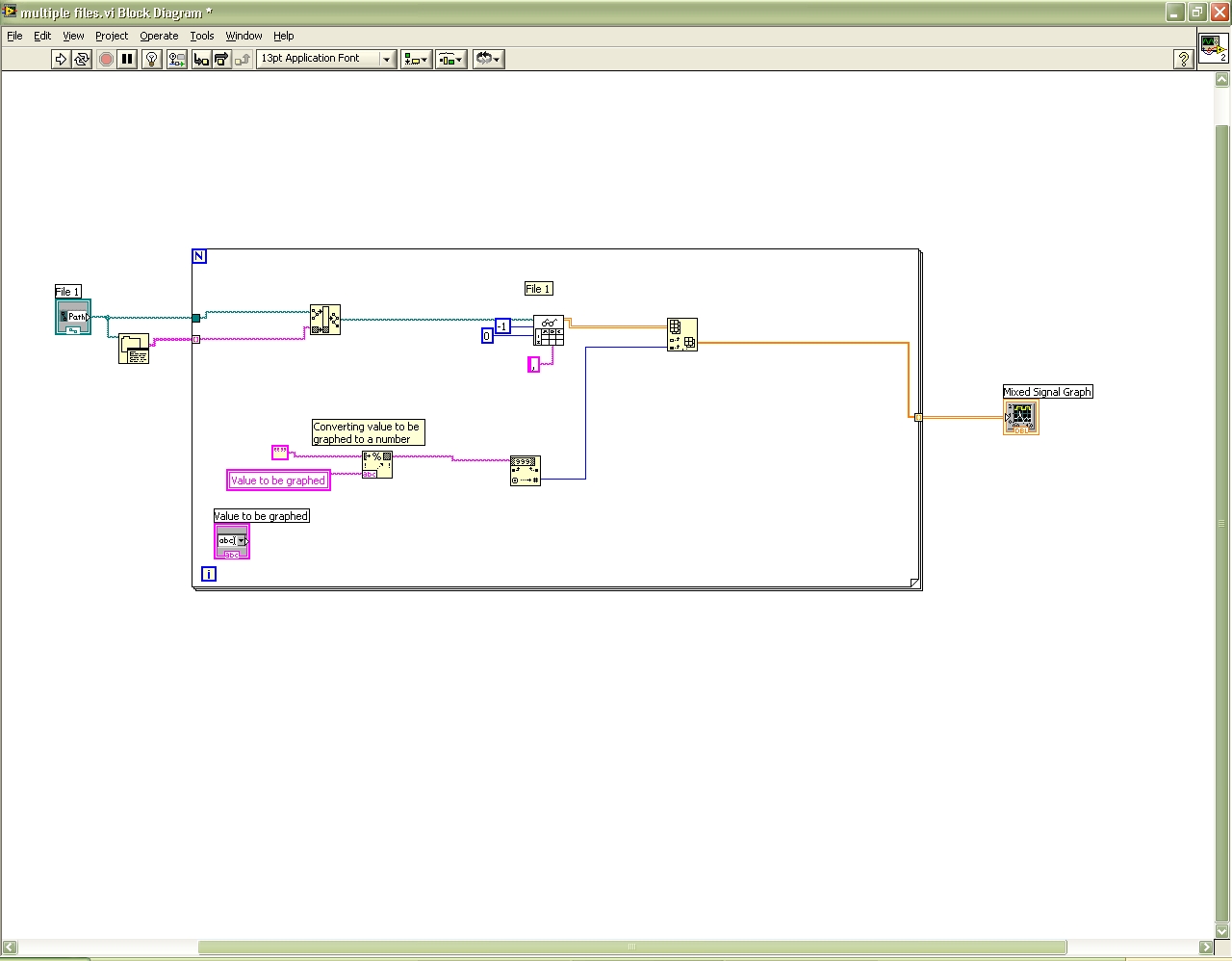Open the Window menu
The width and height of the screenshot is (1232, 961).
click(244, 36)
